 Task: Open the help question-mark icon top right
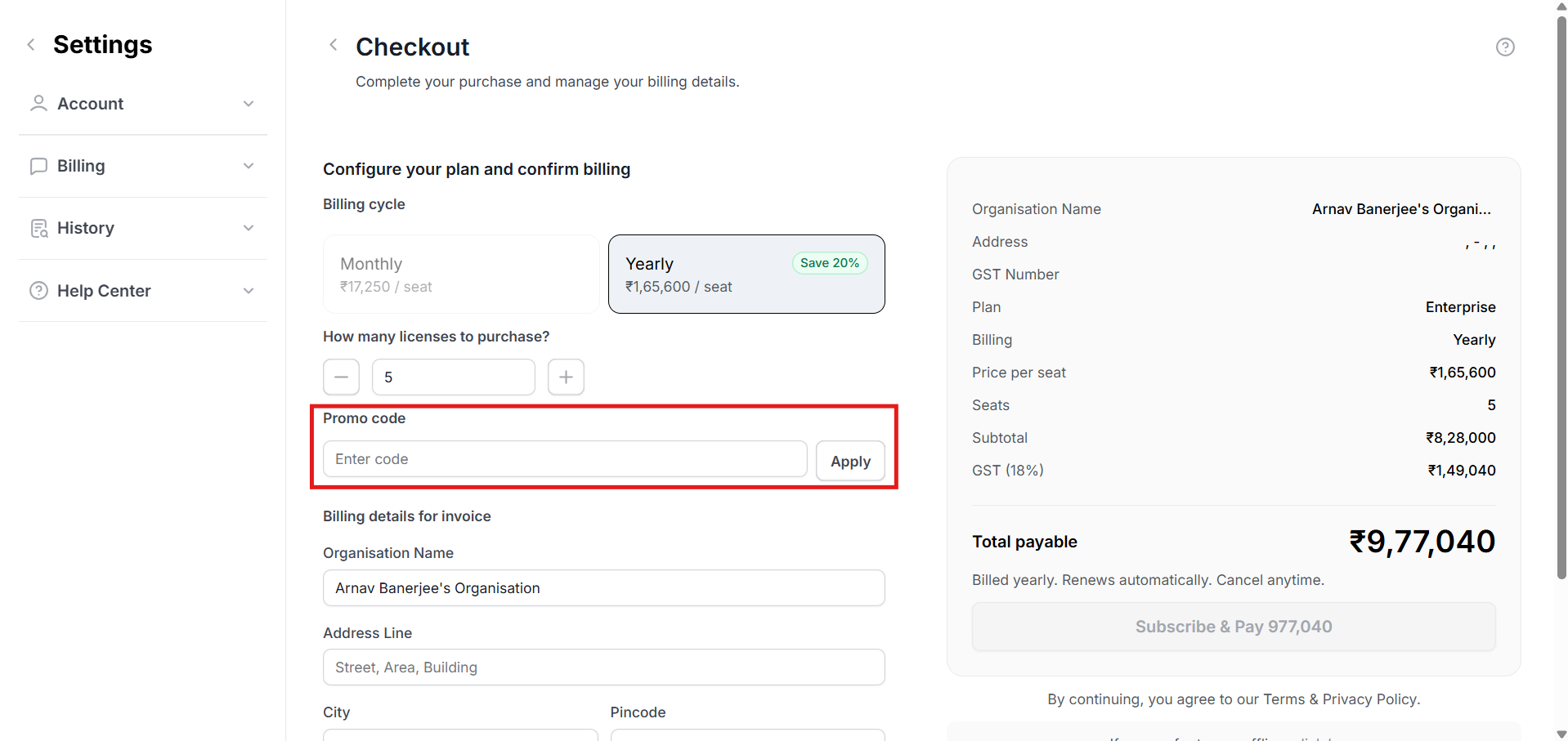[x=1505, y=47]
